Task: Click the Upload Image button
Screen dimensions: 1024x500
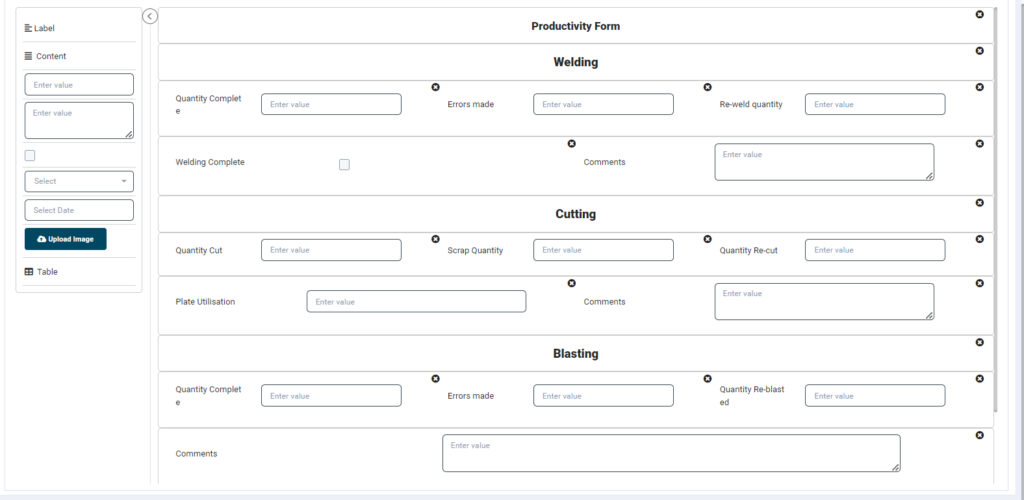Action: [65, 239]
